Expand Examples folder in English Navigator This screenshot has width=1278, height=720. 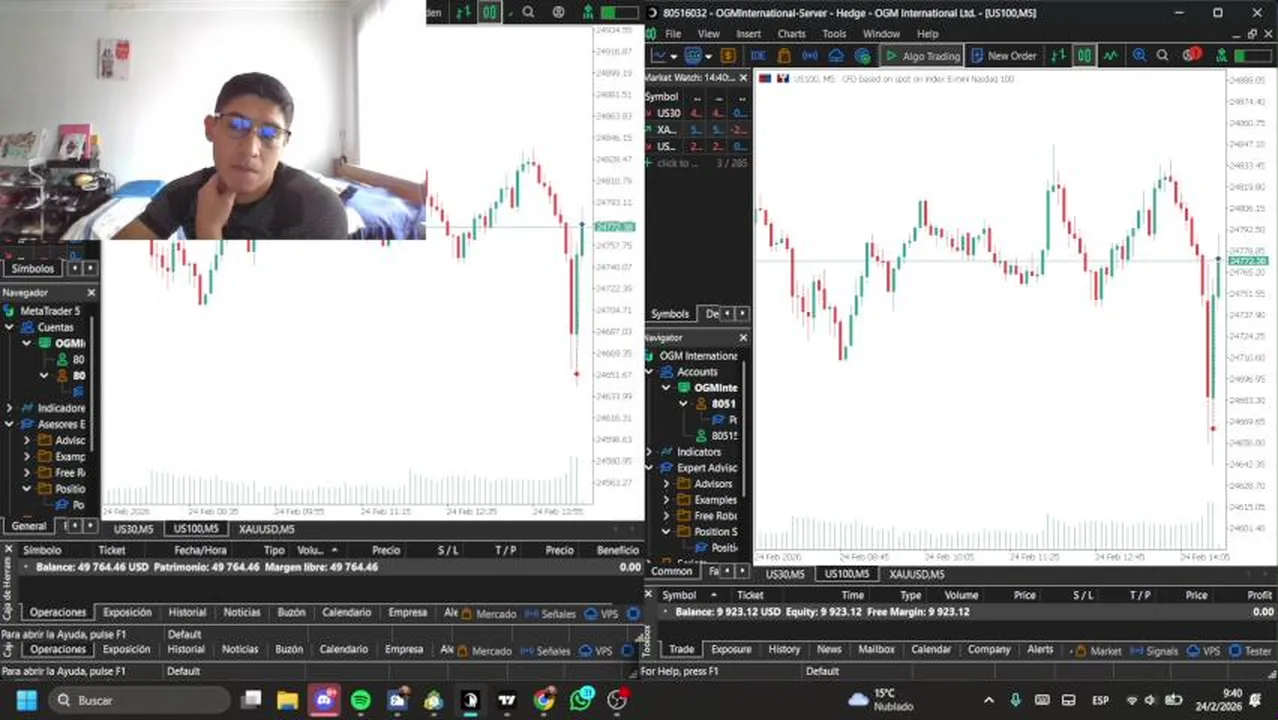[667, 500]
